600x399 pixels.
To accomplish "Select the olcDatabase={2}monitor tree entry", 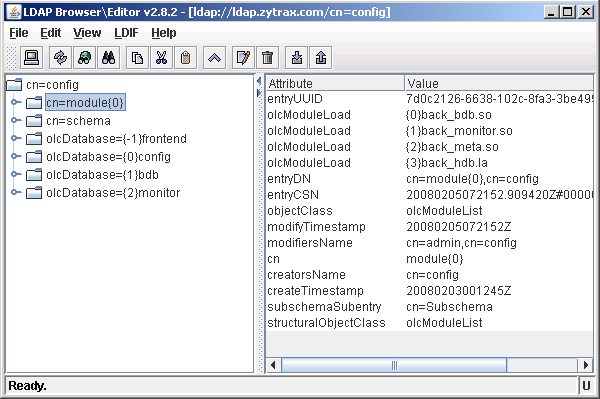I will click(113, 193).
